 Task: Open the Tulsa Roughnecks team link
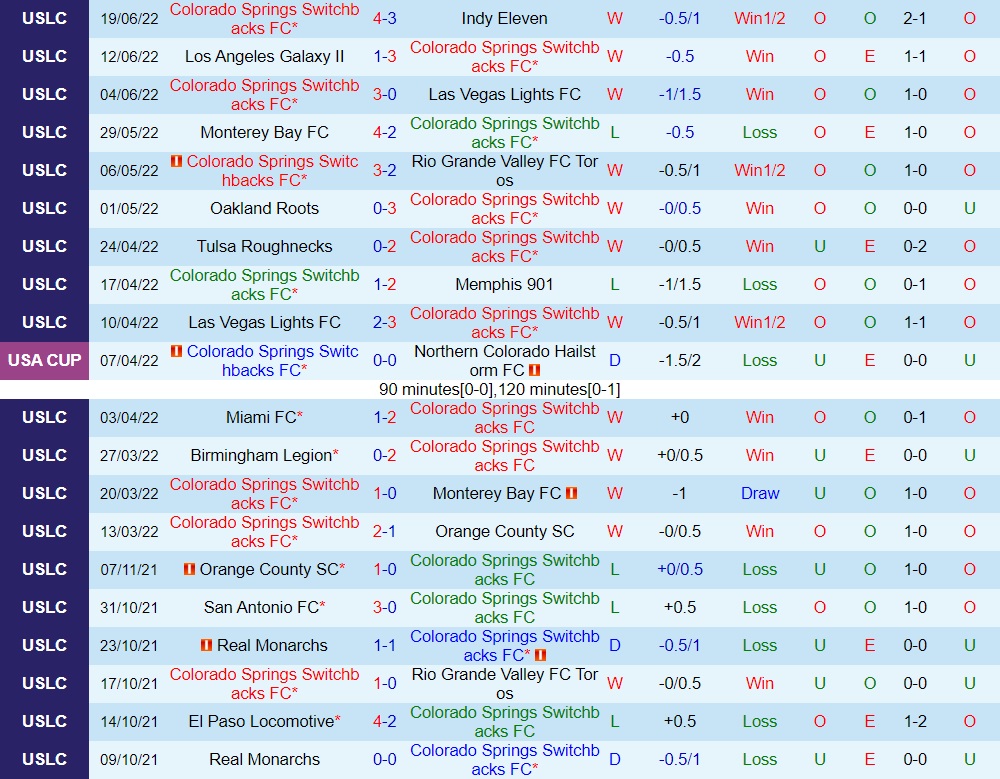click(265, 246)
